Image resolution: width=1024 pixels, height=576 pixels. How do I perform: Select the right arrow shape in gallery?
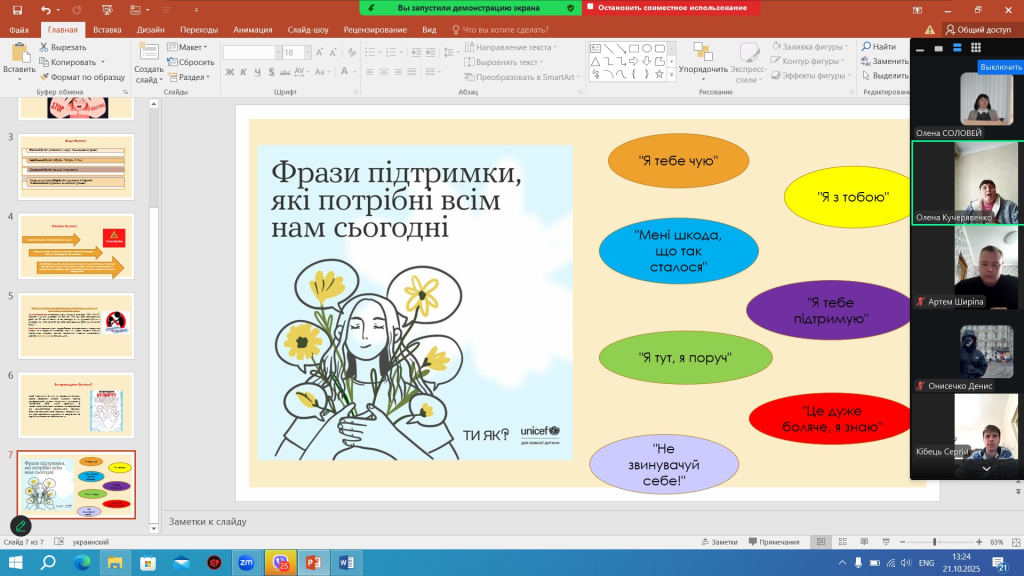tap(633, 61)
